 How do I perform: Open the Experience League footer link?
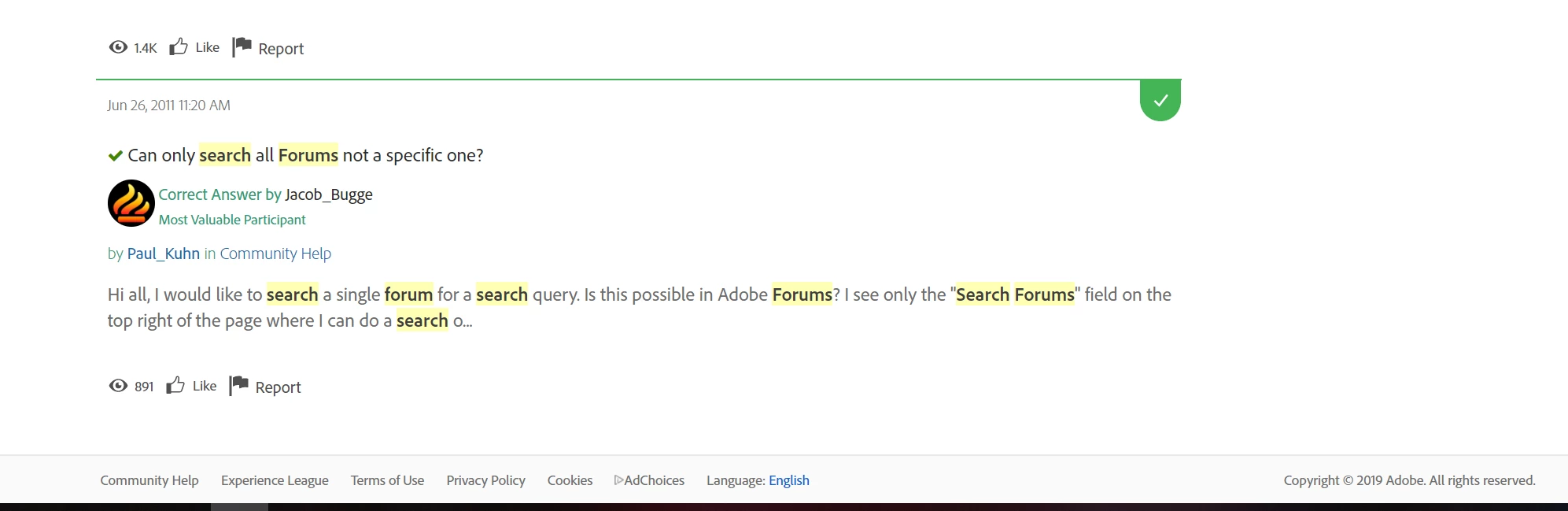(x=275, y=480)
